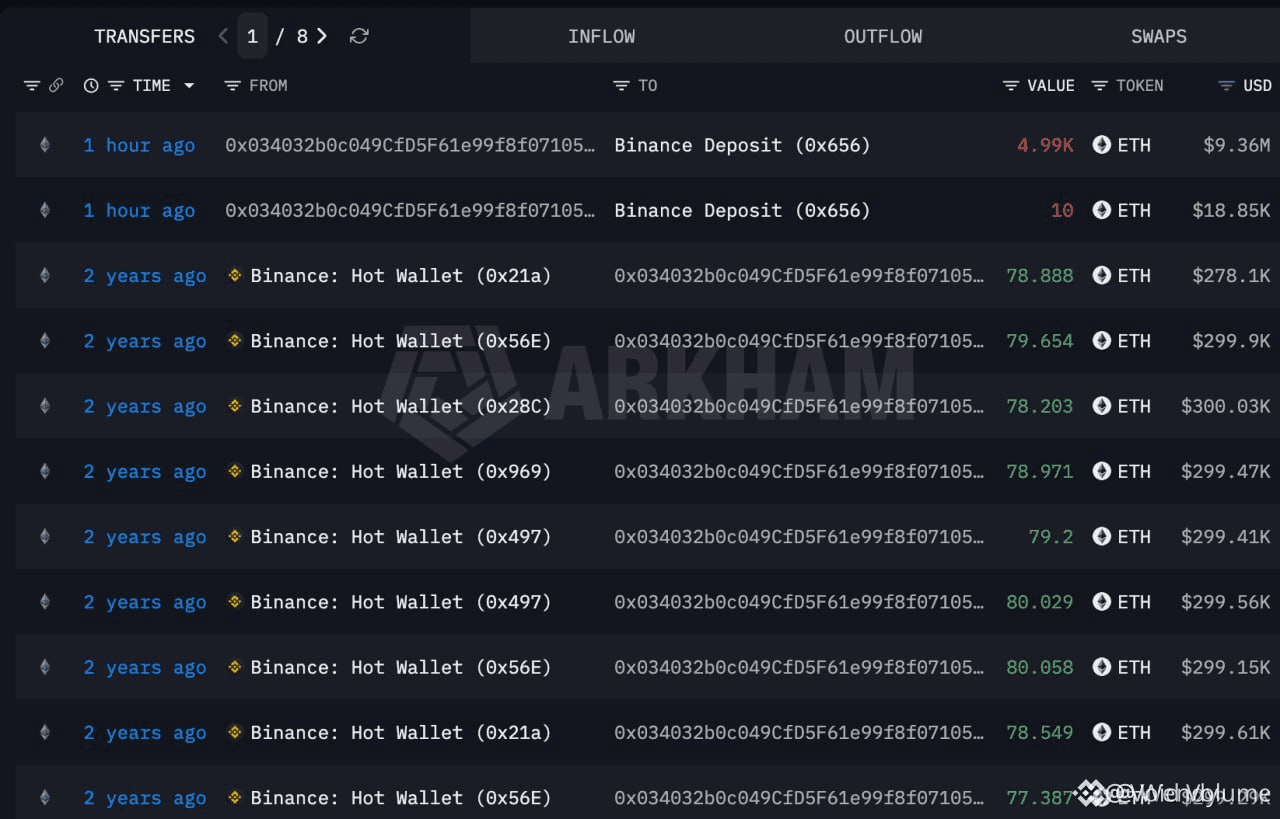This screenshot has width=1280, height=819.
Task: Click the USD amount $9.36M
Action: point(1237,145)
